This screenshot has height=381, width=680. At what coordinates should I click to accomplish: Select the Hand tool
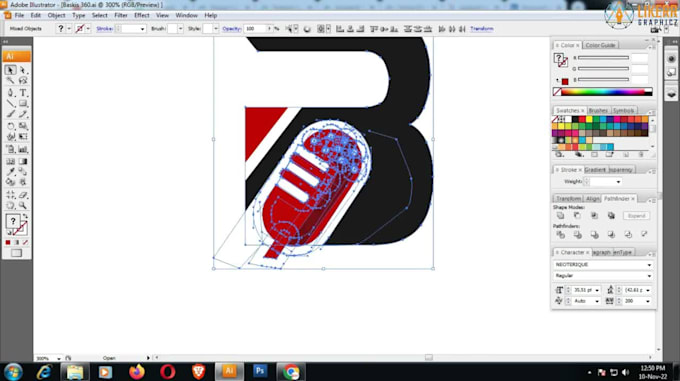(x=10, y=206)
